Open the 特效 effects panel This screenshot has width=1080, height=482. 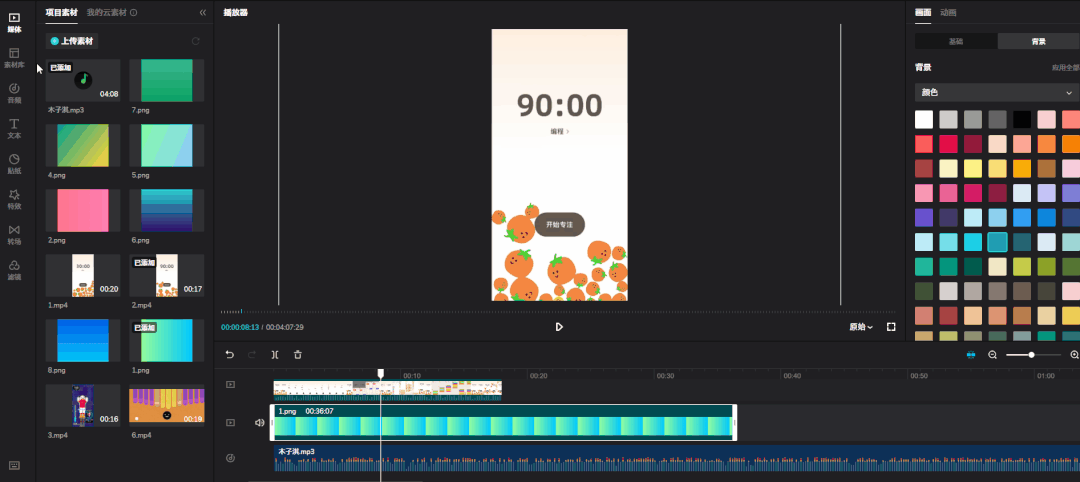(x=14, y=198)
